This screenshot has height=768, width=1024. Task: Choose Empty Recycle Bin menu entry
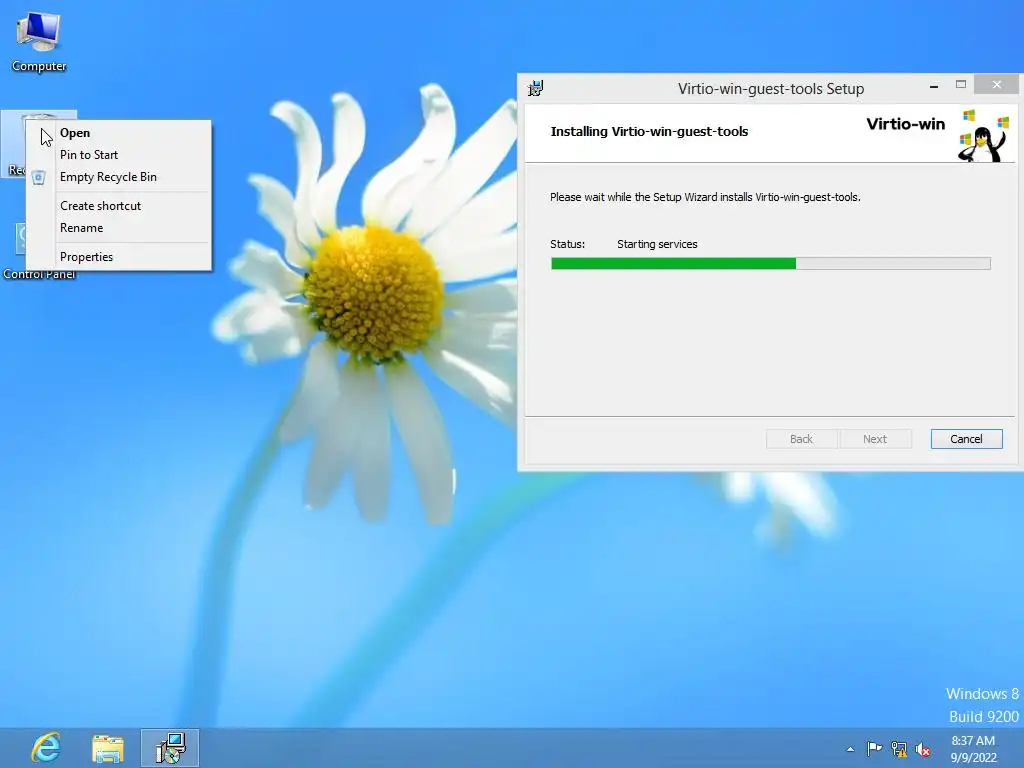pos(118,177)
